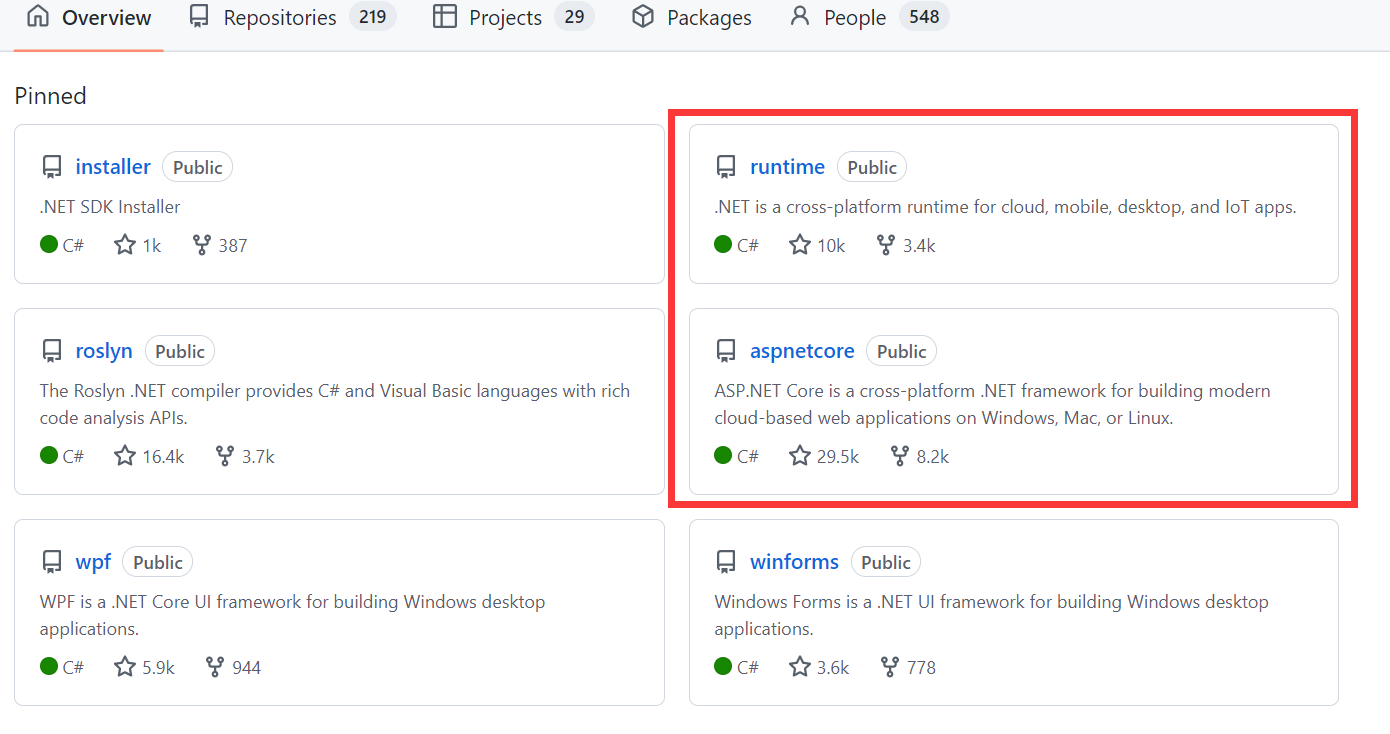
Task: Click the home icon next to Overview
Action: coord(37,16)
